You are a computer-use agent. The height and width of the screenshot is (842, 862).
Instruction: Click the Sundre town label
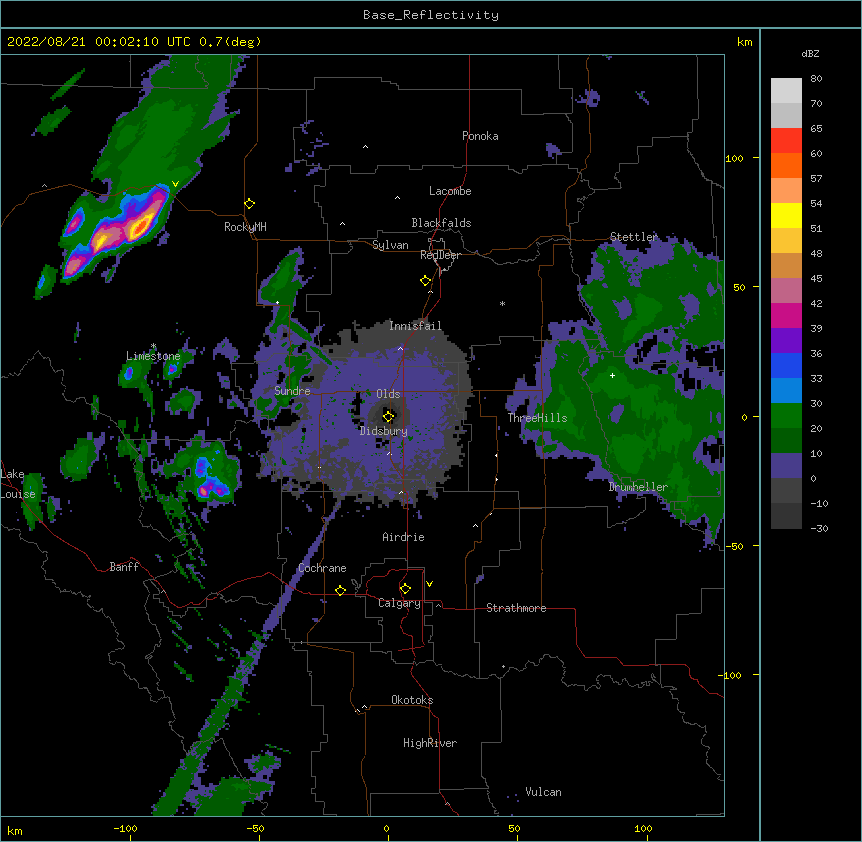(292, 391)
